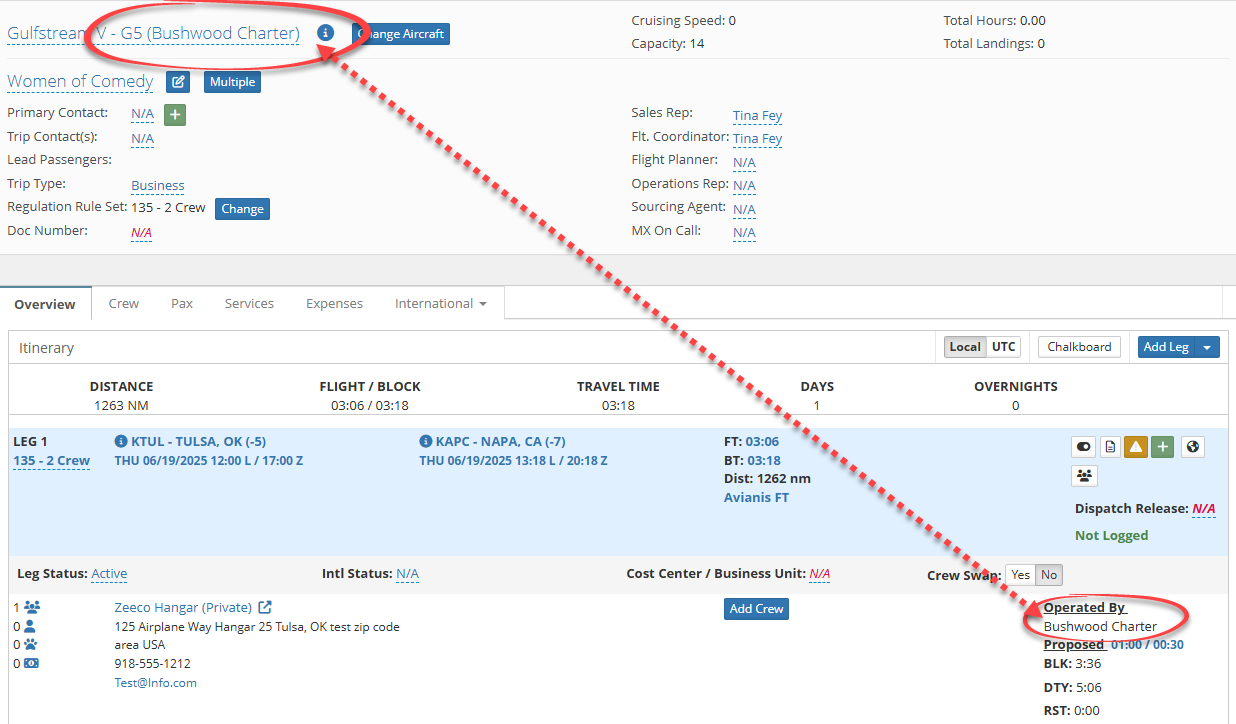1236x724 pixels.
Task: Open the Crew tab
Action: tap(124, 303)
